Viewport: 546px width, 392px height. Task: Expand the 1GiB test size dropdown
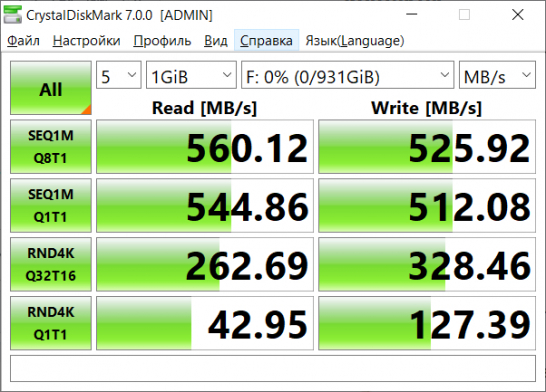point(191,75)
